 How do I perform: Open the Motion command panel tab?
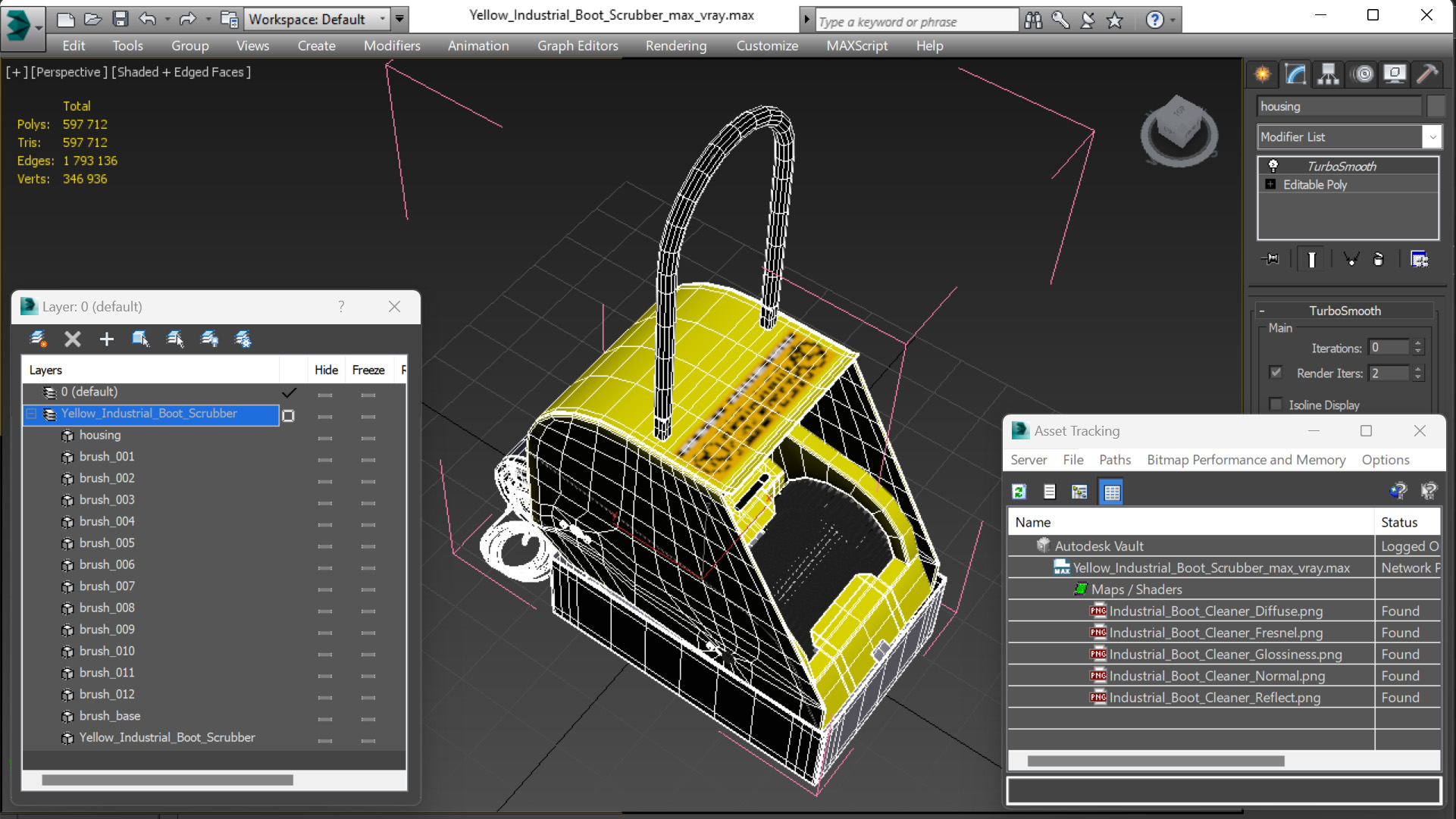[1363, 73]
